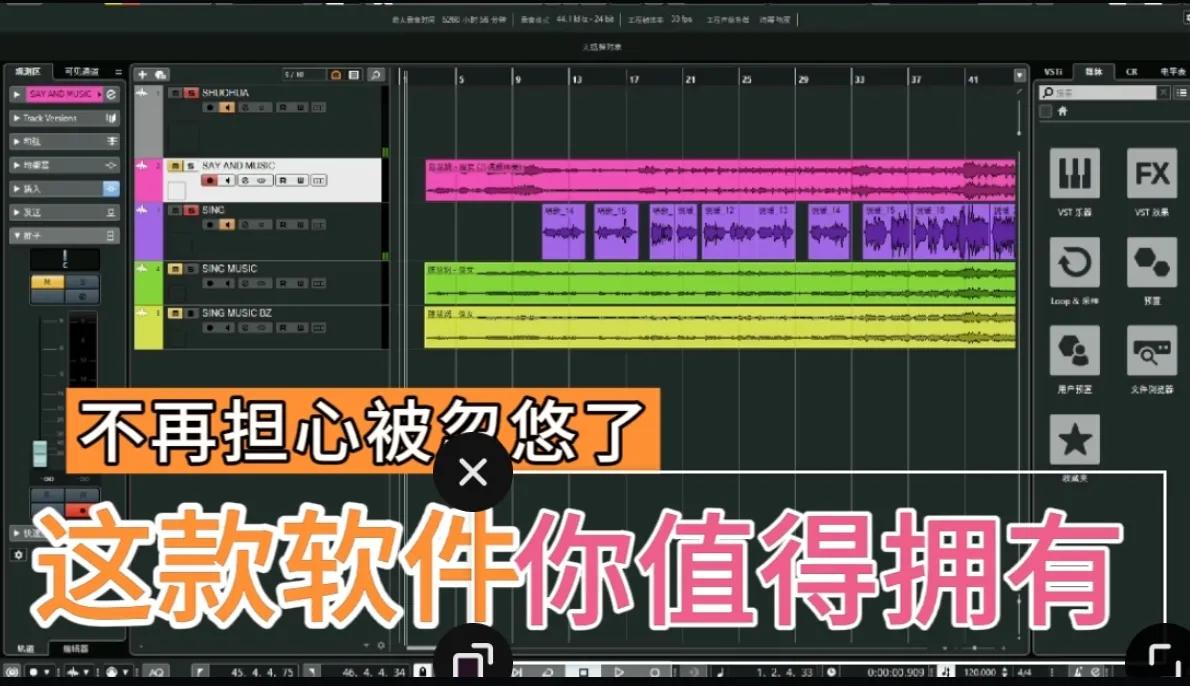Viewport: 1190px width, 686px height.
Task: Open the Loop & Samples tile
Action: (1074, 262)
